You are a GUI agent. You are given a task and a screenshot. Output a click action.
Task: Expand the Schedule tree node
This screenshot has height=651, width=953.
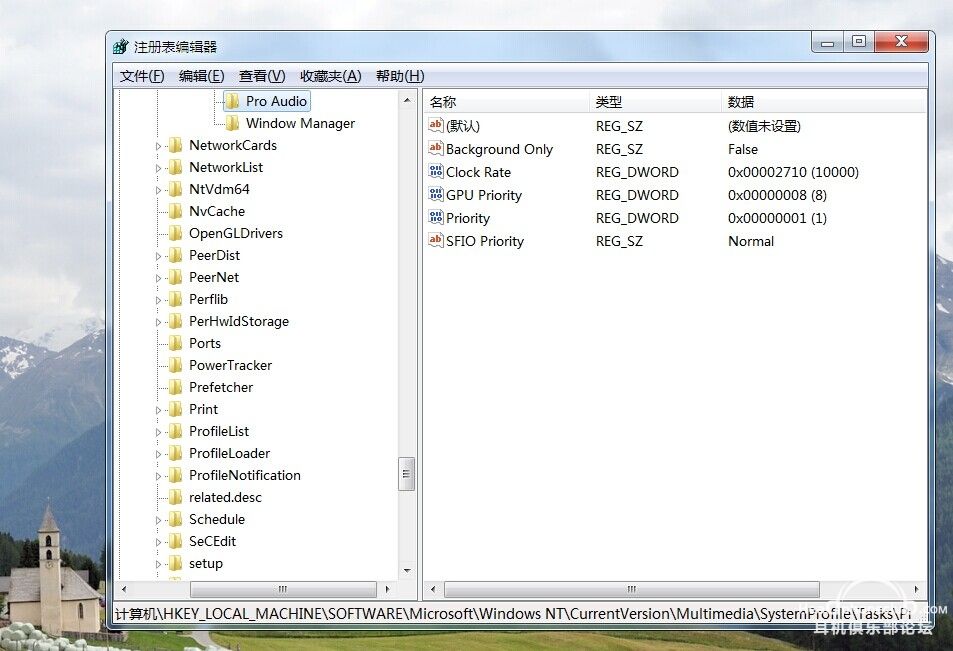pos(158,520)
